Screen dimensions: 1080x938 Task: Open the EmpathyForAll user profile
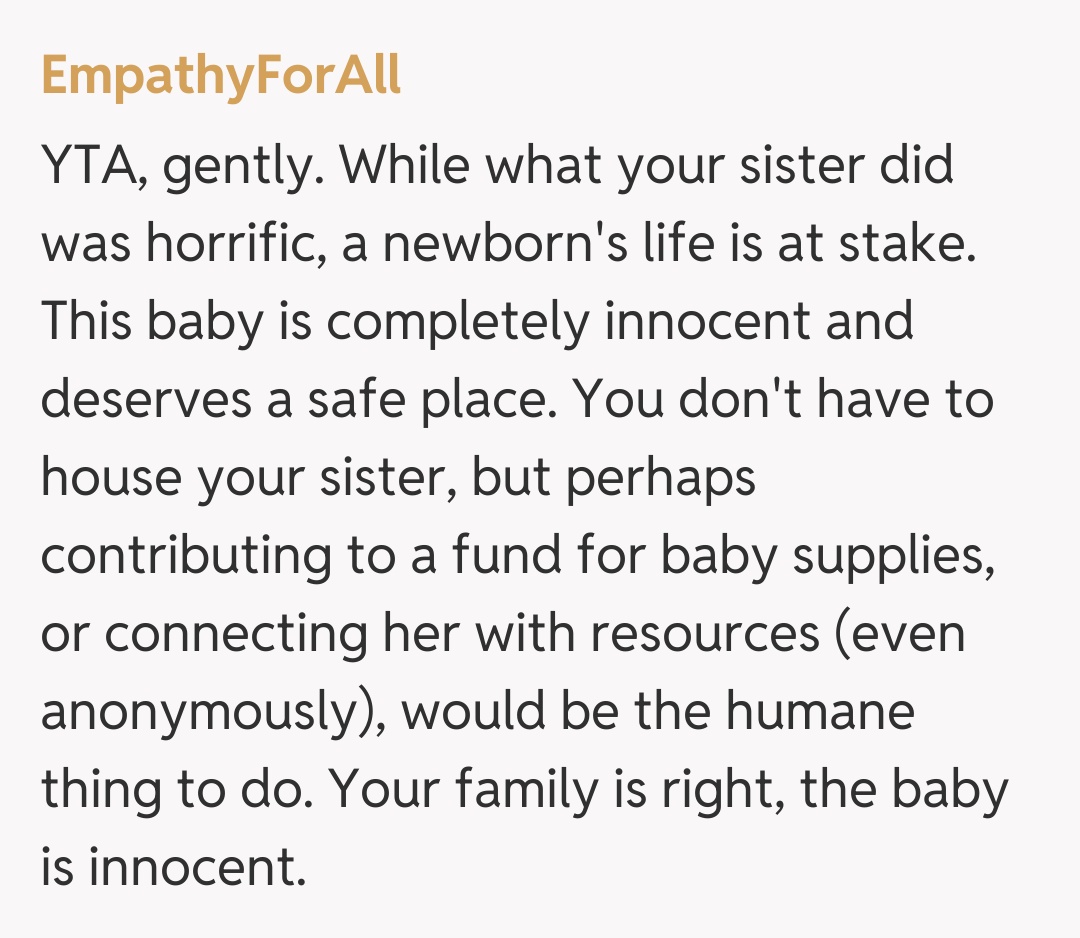pyautogui.click(x=221, y=75)
